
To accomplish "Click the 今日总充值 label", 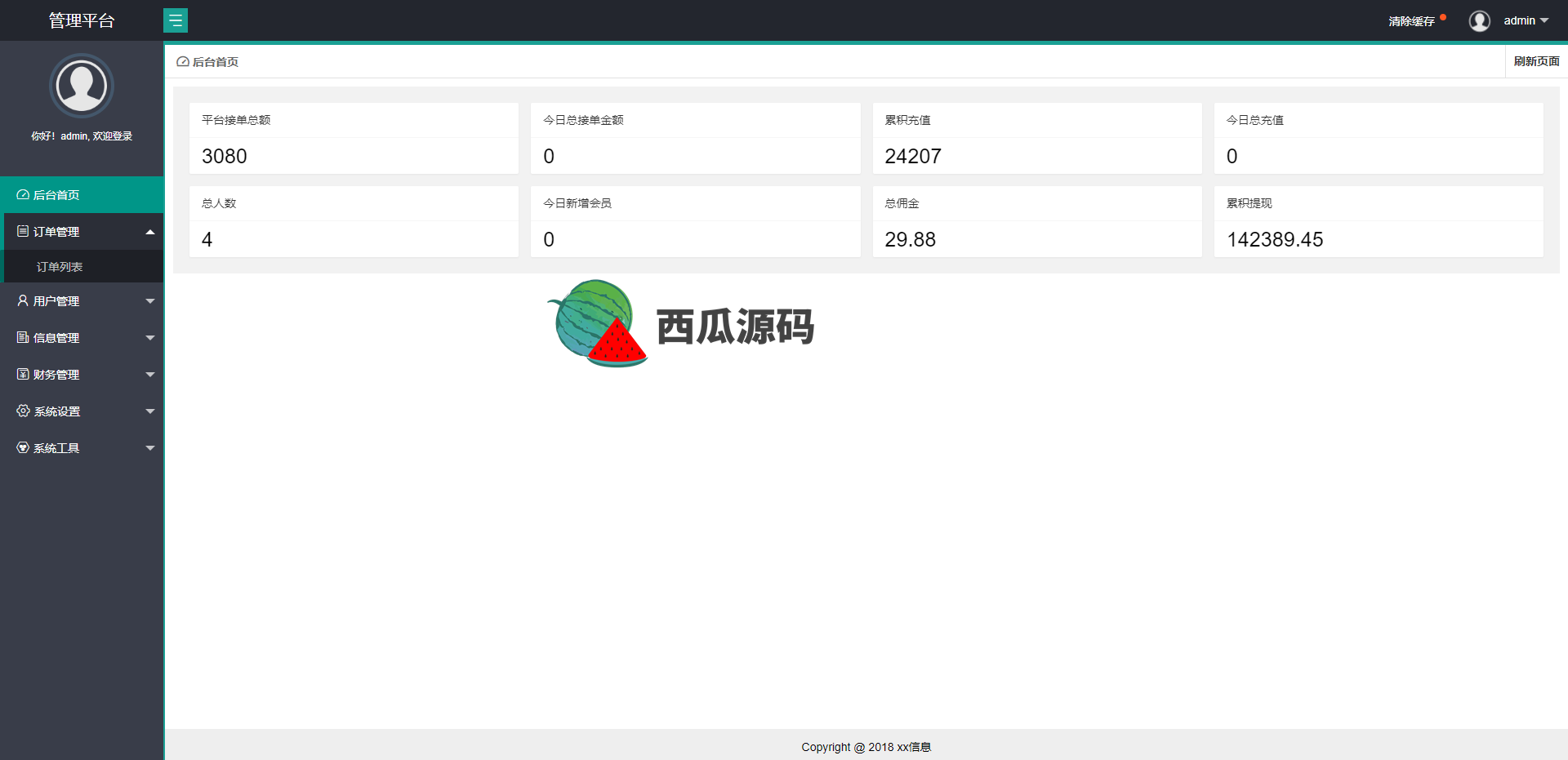I will (x=1254, y=120).
